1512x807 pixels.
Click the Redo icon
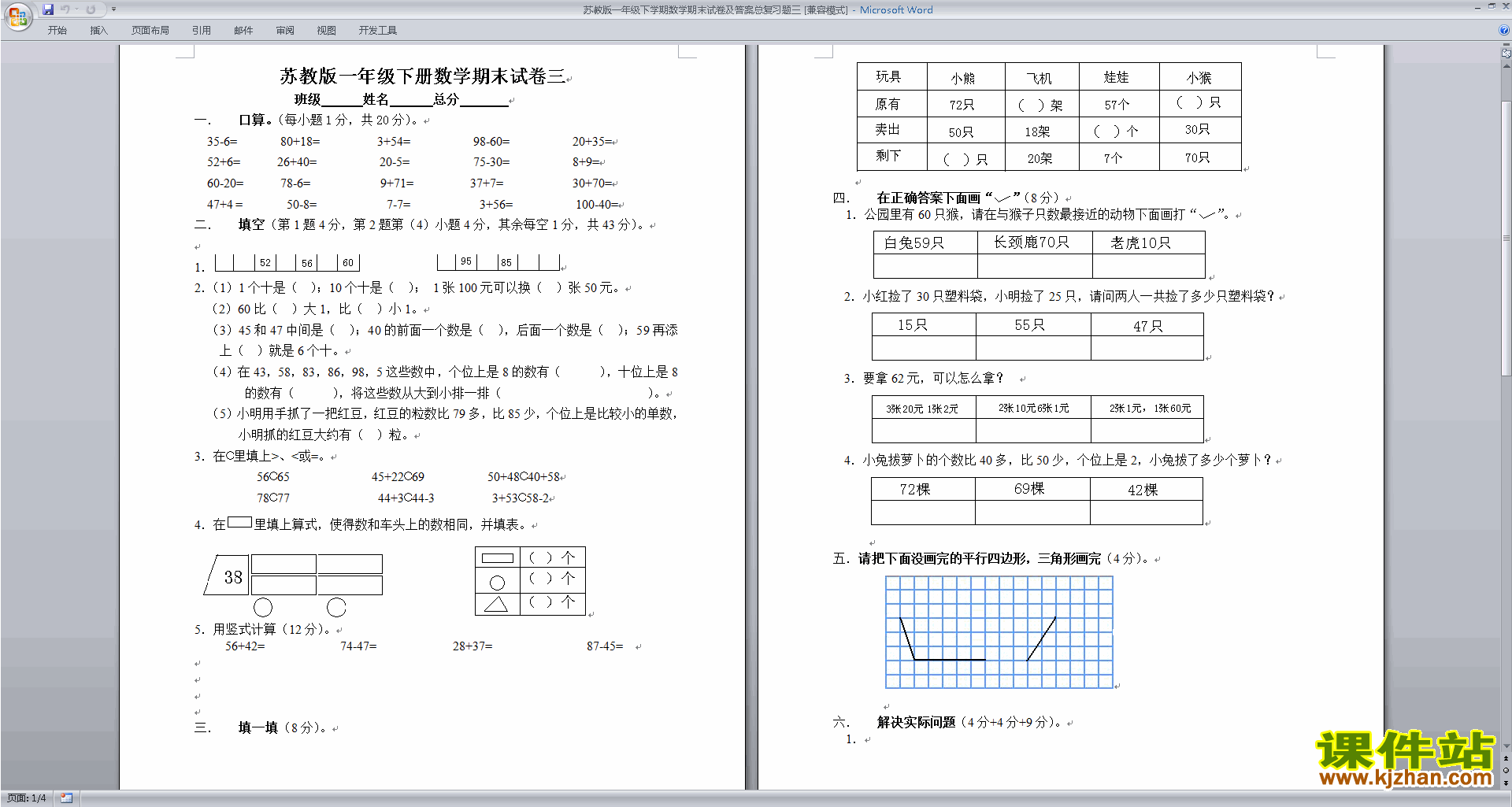pyautogui.click(x=91, y=9)
